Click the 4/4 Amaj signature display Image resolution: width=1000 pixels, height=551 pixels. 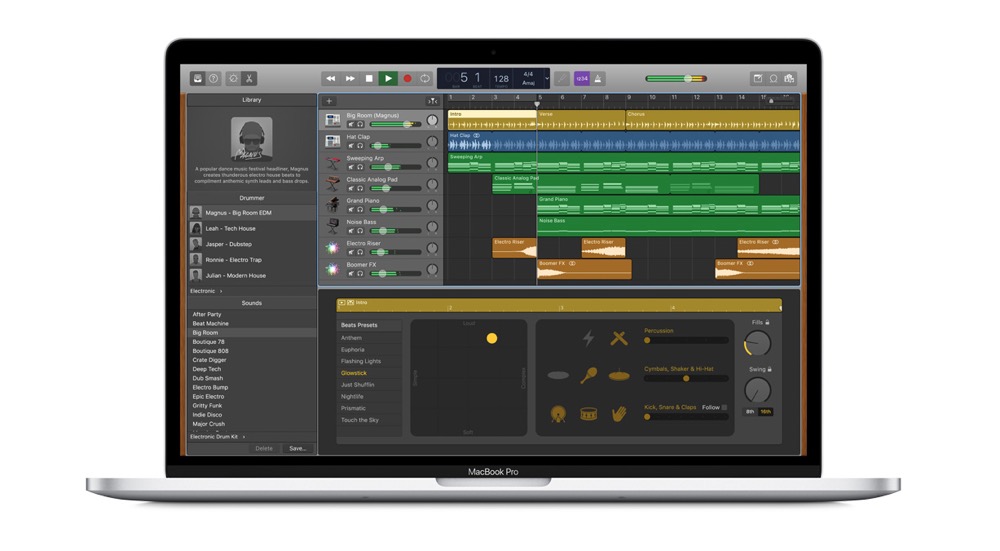tap(528, 78)
